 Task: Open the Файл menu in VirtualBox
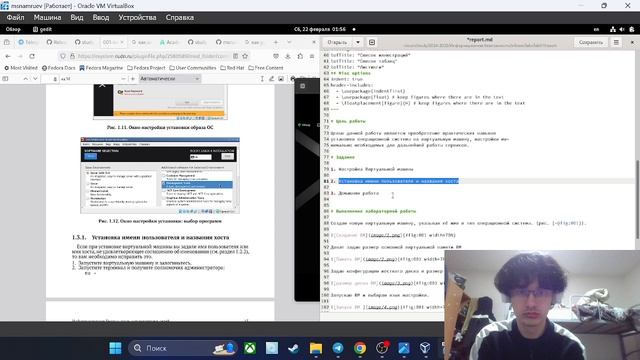tap(15, 18)
